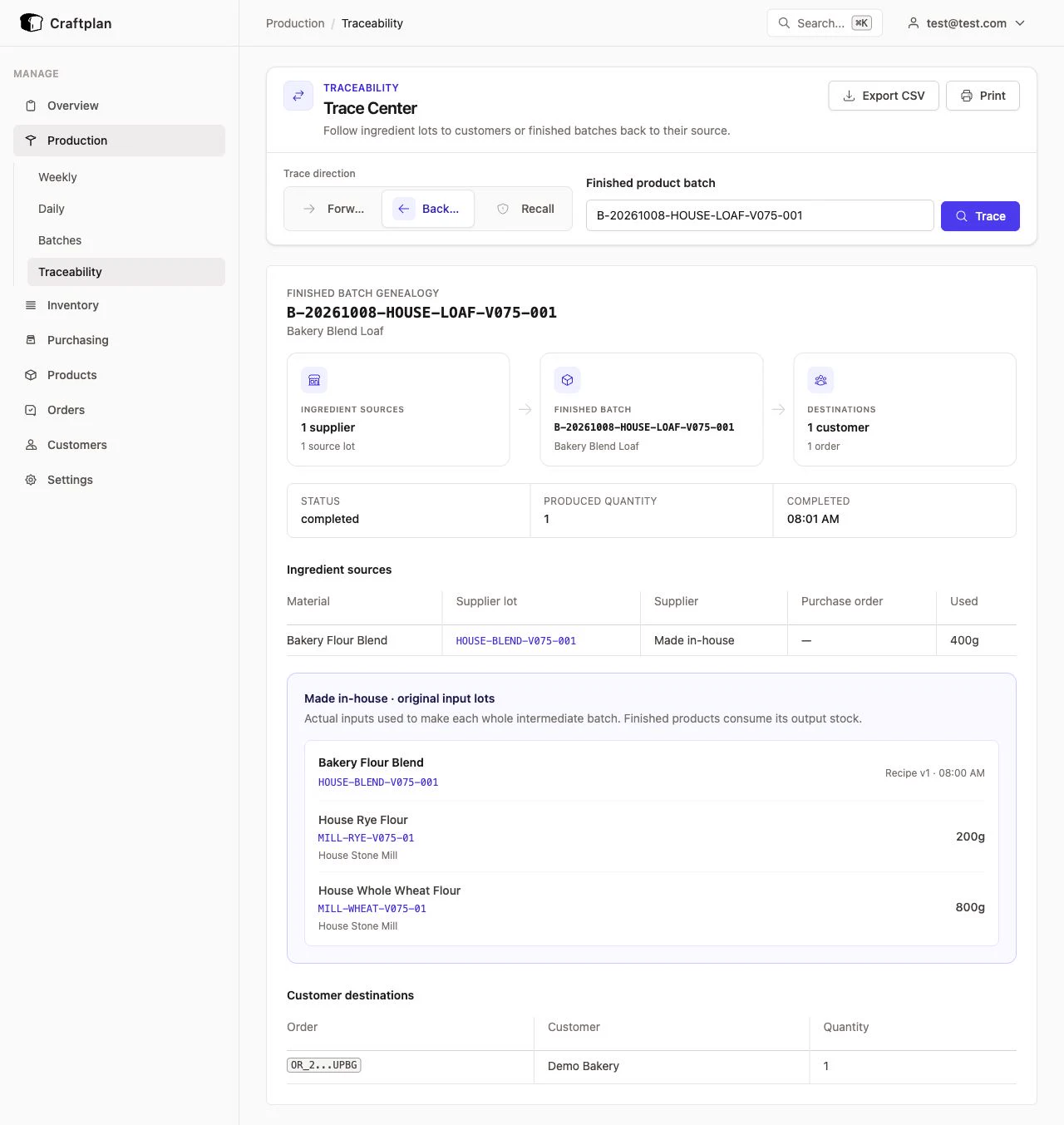Screen dimensions: 1064x1125
Task: Click the Orders check icon in sidebar
Action: click(31, 410)
